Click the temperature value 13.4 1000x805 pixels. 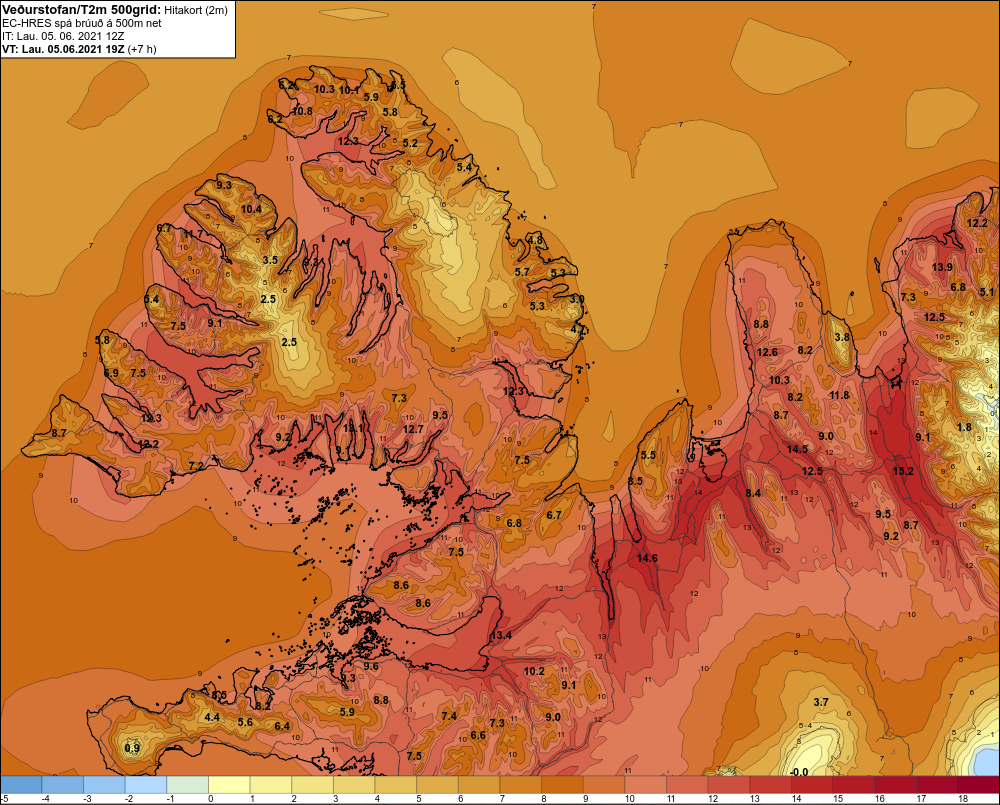(x=501, y=635)
